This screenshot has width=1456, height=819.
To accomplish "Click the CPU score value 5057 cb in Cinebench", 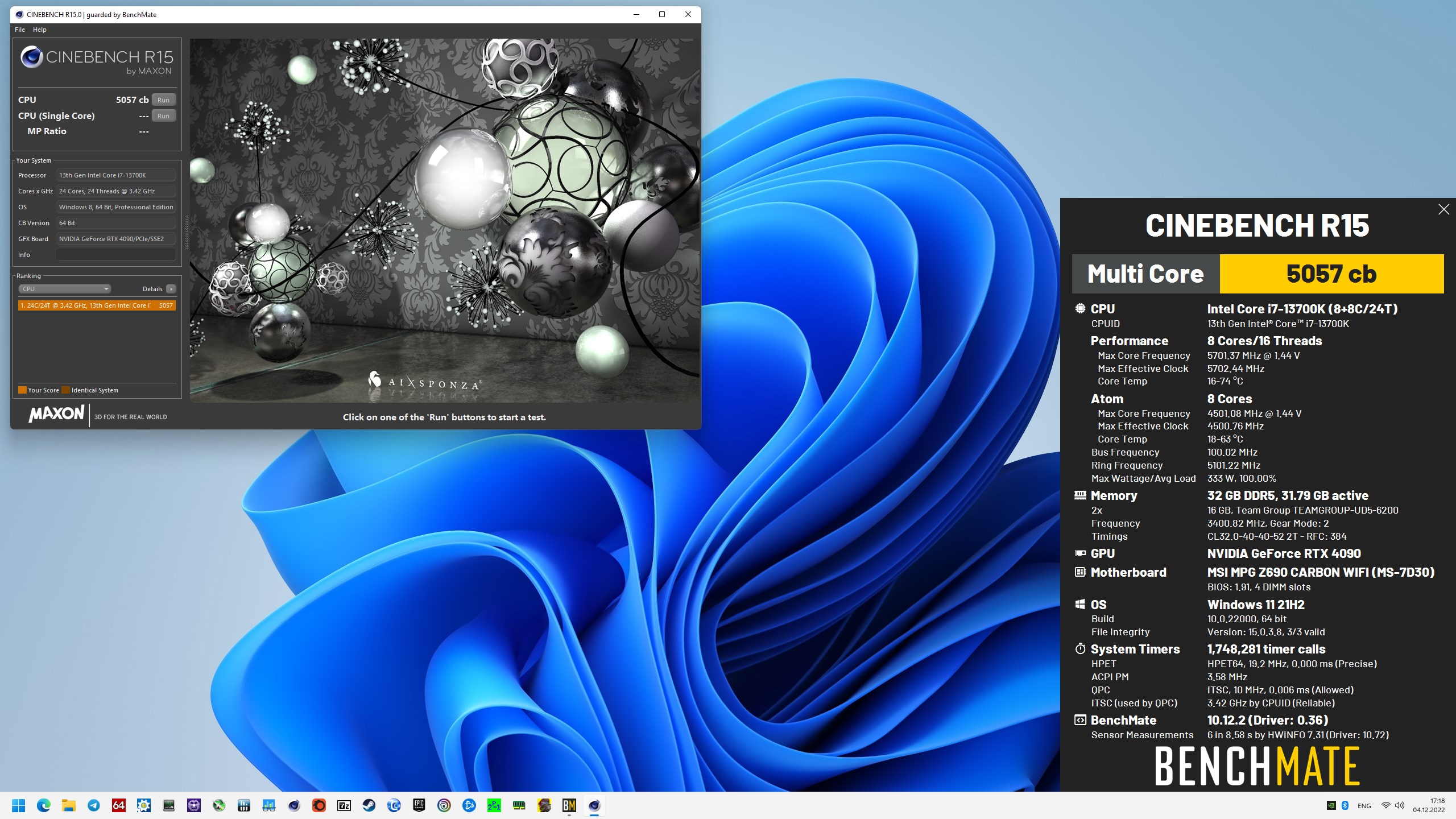I will click(132, 100).
